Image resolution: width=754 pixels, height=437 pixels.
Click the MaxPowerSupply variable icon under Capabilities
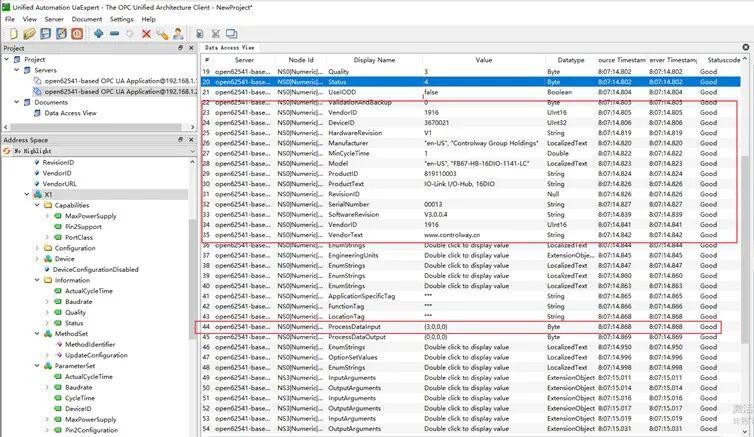58,216
